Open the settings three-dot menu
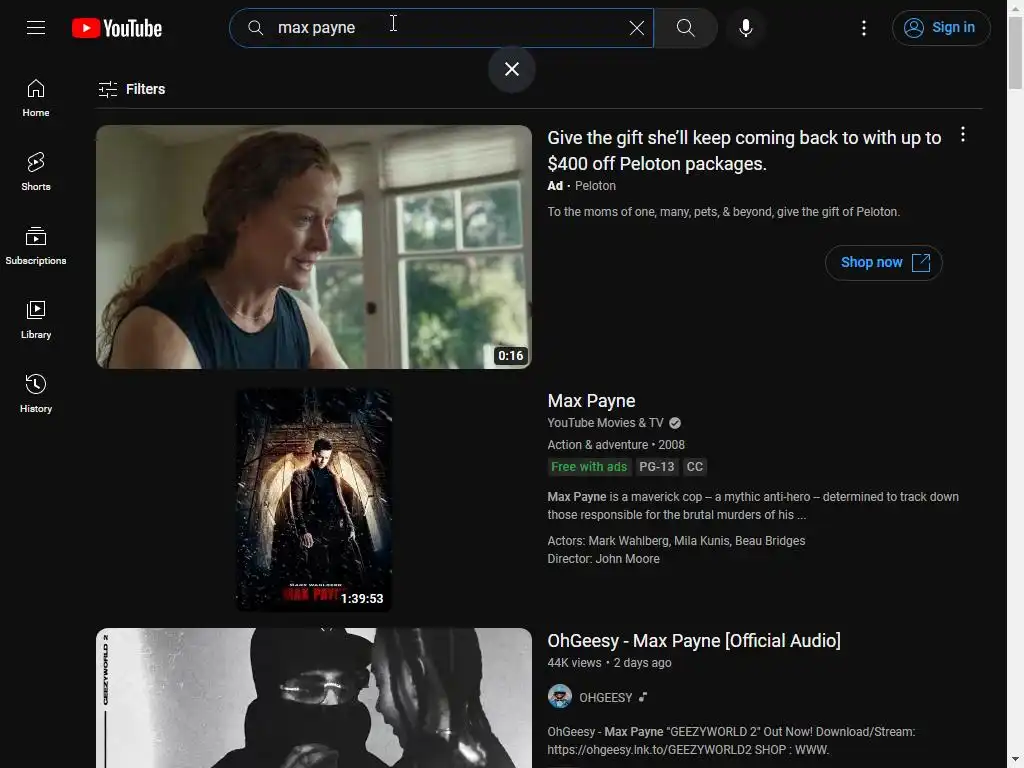The image size is (1024, 768). click(863, 27)
